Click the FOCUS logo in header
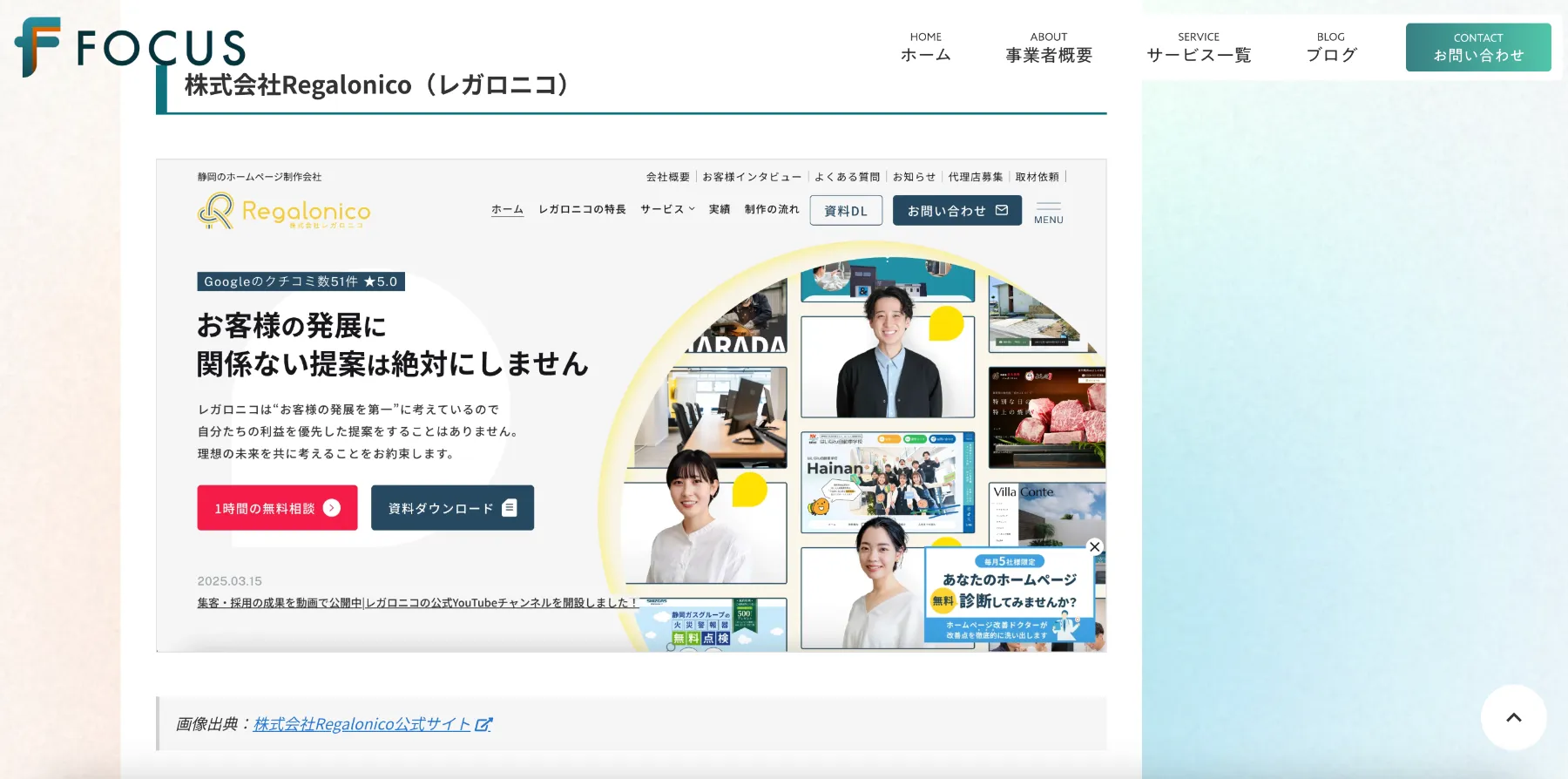Screen dimensions: 1568x779 pos(131,47)
